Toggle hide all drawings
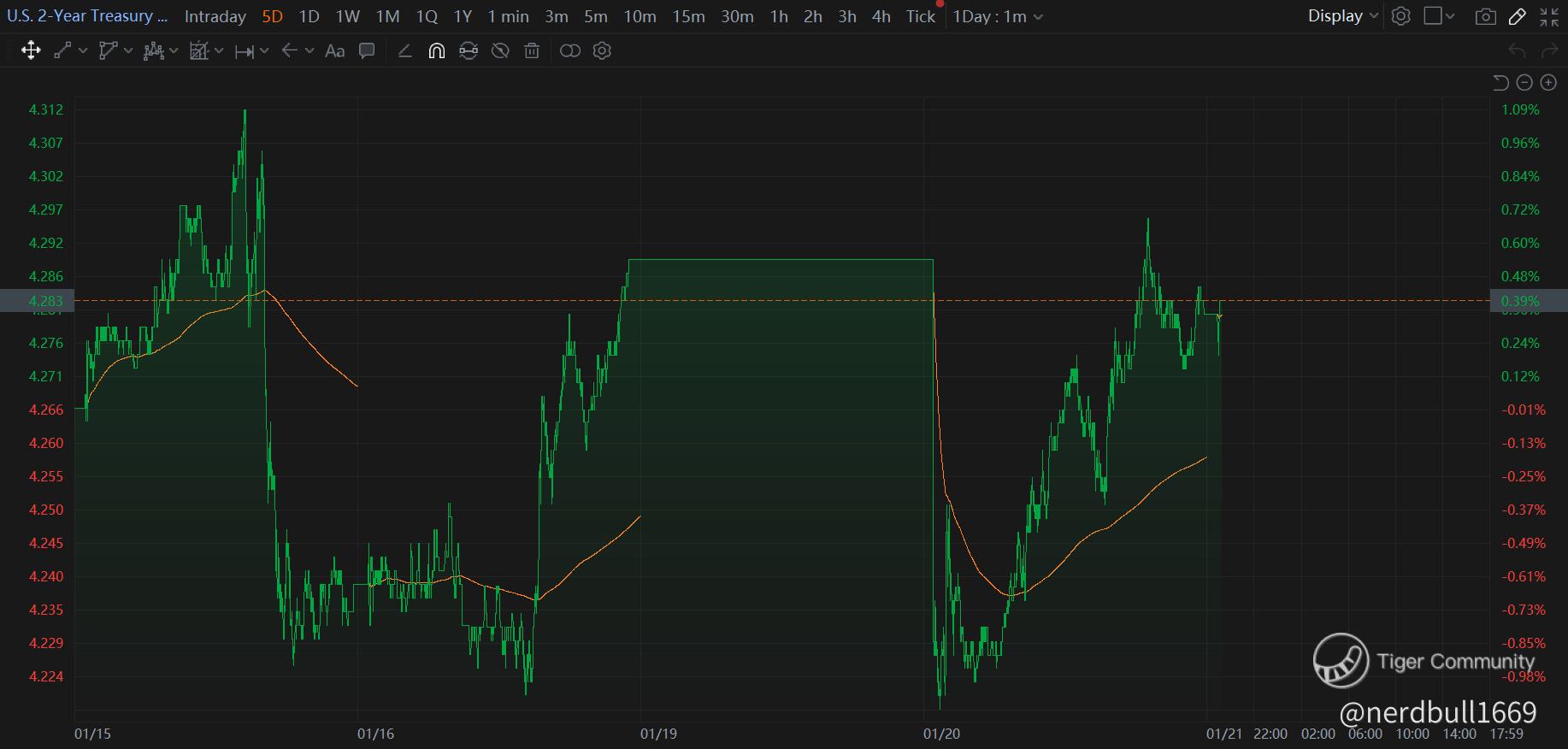The height and width of the screenshot is (749, 1568). pos(500,51)
